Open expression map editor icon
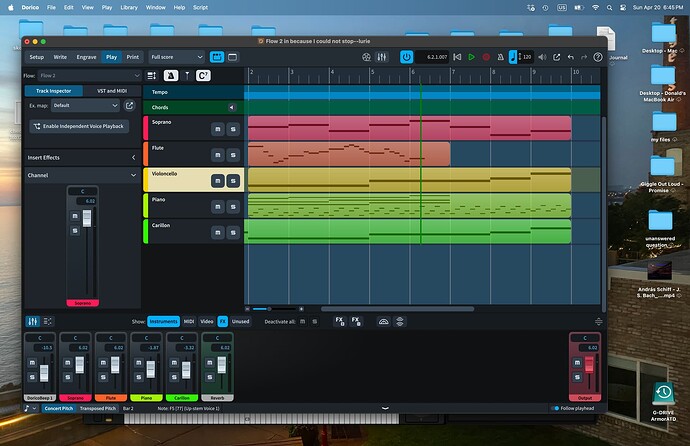Image resolution: width=690 pixels, height=446 pixels. (x=129, y=106)
